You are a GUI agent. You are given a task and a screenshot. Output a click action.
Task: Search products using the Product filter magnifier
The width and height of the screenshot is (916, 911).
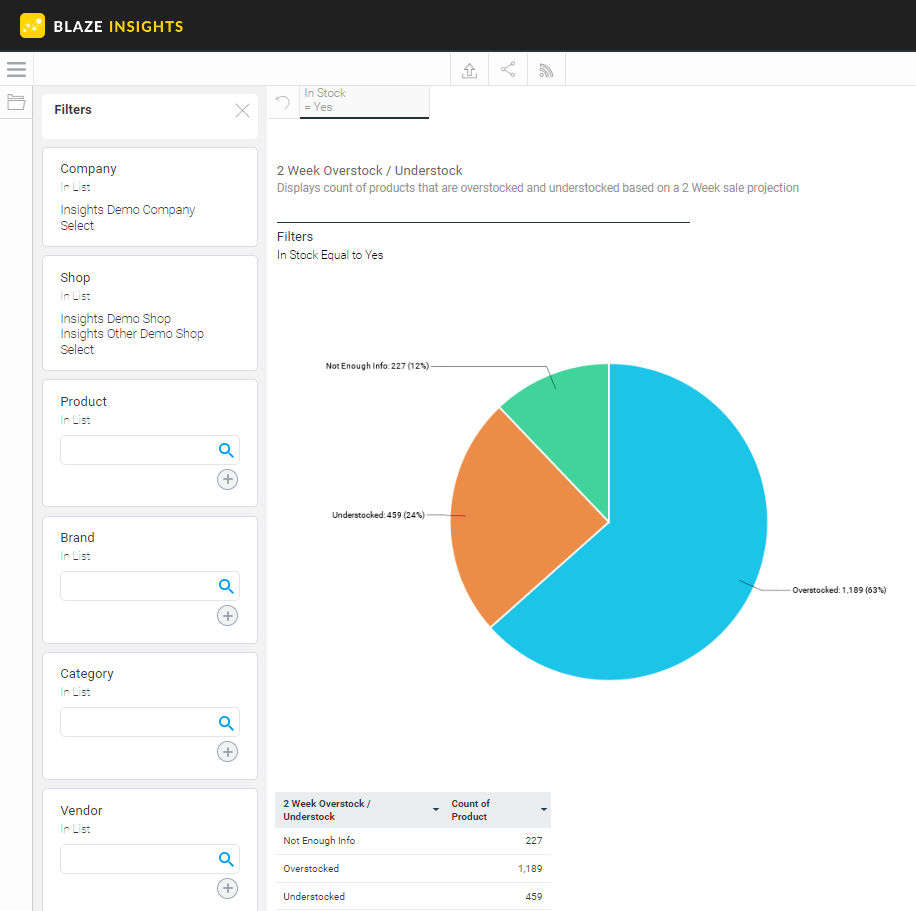[x=226, y=450]
